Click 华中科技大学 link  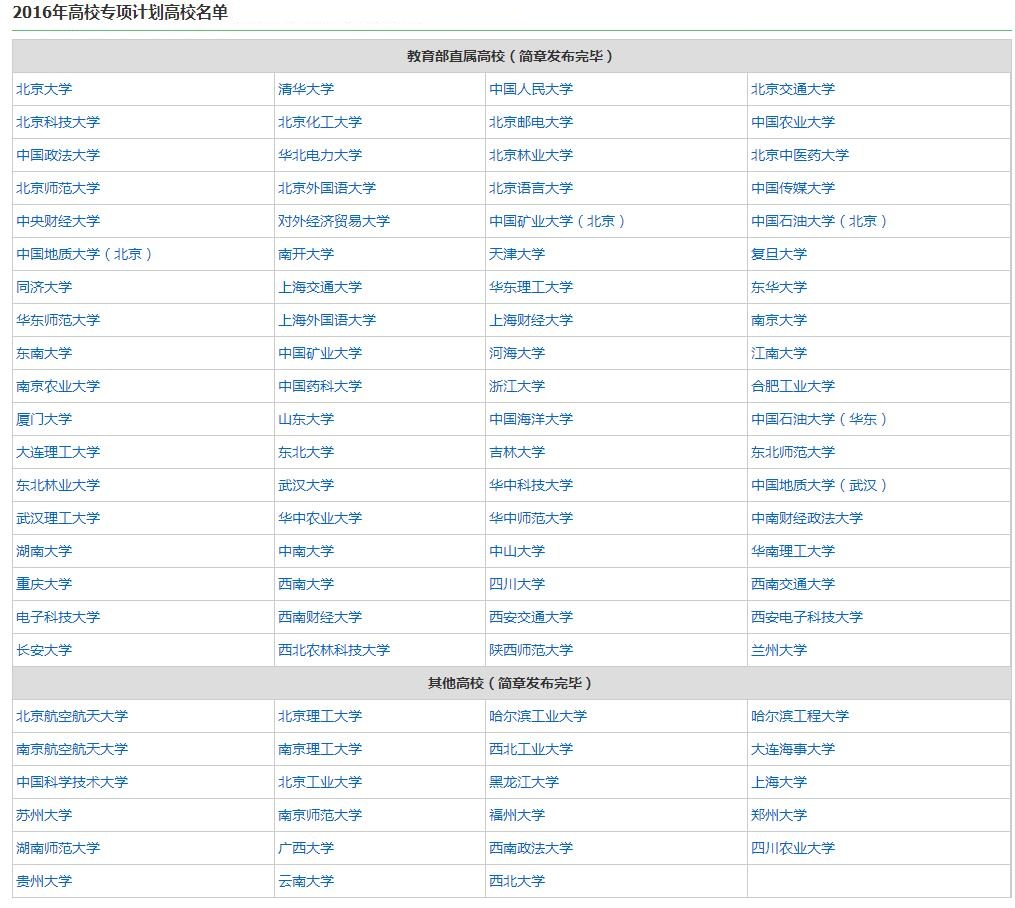click(531, 485)
